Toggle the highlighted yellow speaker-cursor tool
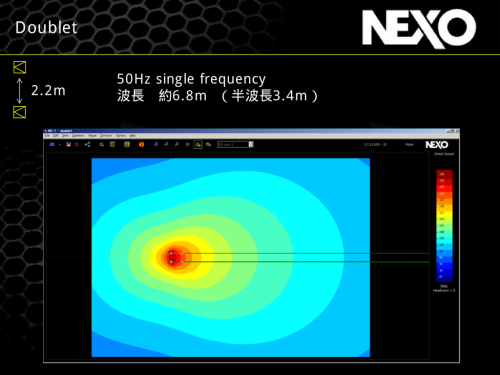The height and width of the screenshot is (375, 500). pos(198,144)
